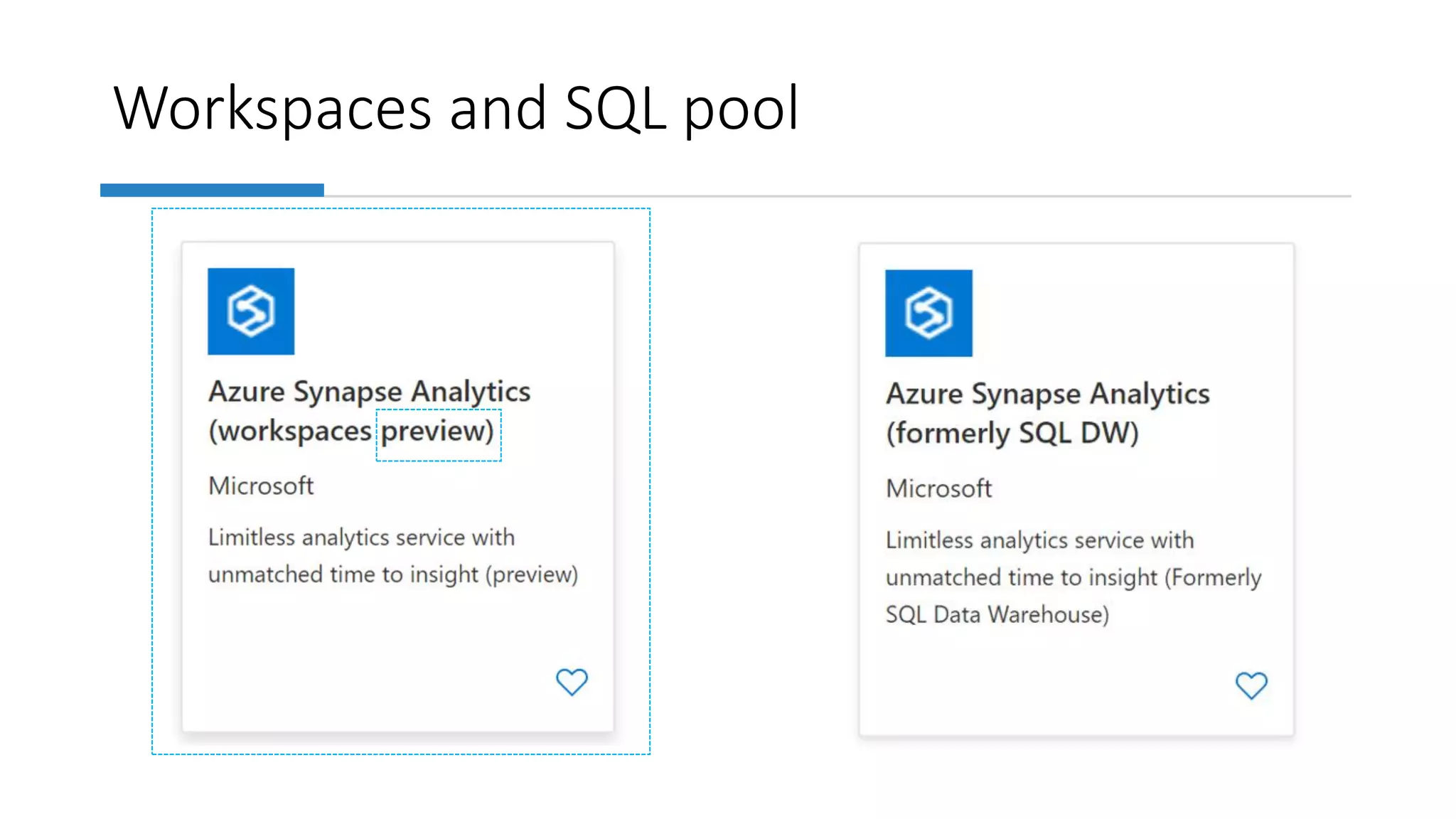Click "Limitless analytics service with" text on right card
Viewport: 1456px width, 819px height.
point(1039,540)
